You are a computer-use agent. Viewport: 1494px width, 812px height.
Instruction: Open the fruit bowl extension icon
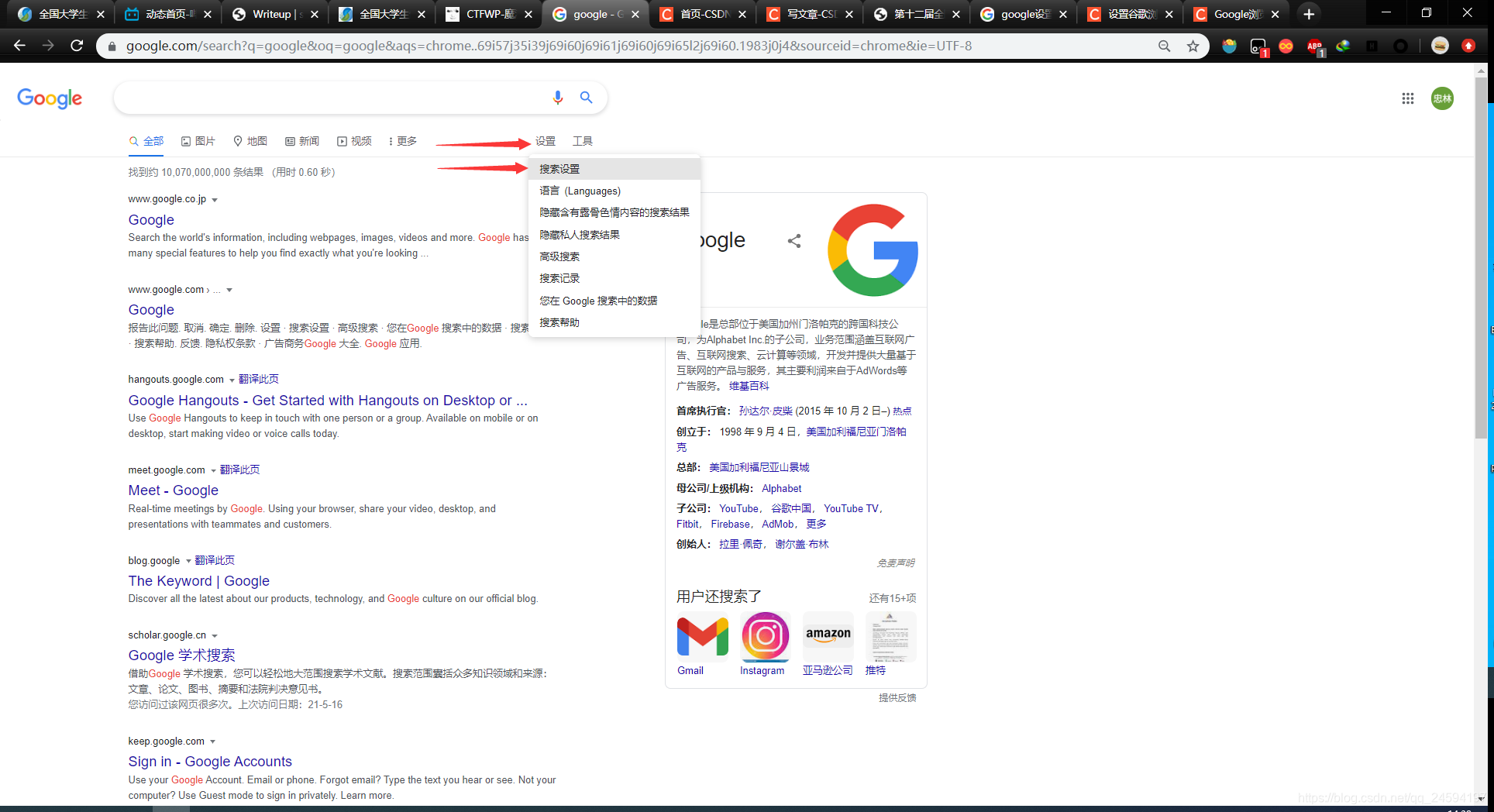[1229, 46]
